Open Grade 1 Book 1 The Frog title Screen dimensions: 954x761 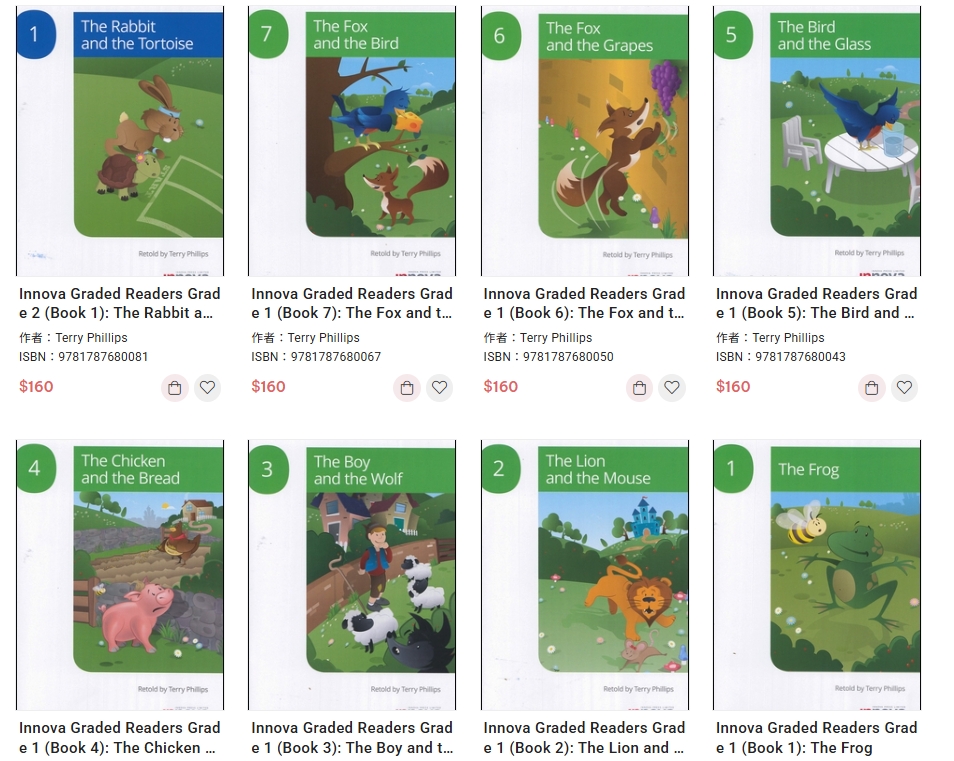pos(816,737)
